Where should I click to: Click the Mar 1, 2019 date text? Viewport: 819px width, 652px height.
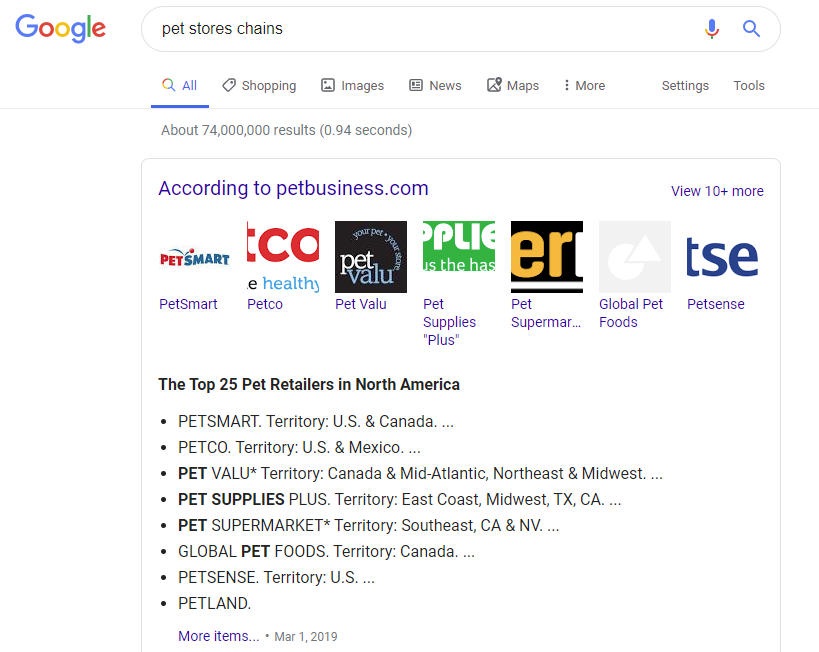[x=306, y=637]
